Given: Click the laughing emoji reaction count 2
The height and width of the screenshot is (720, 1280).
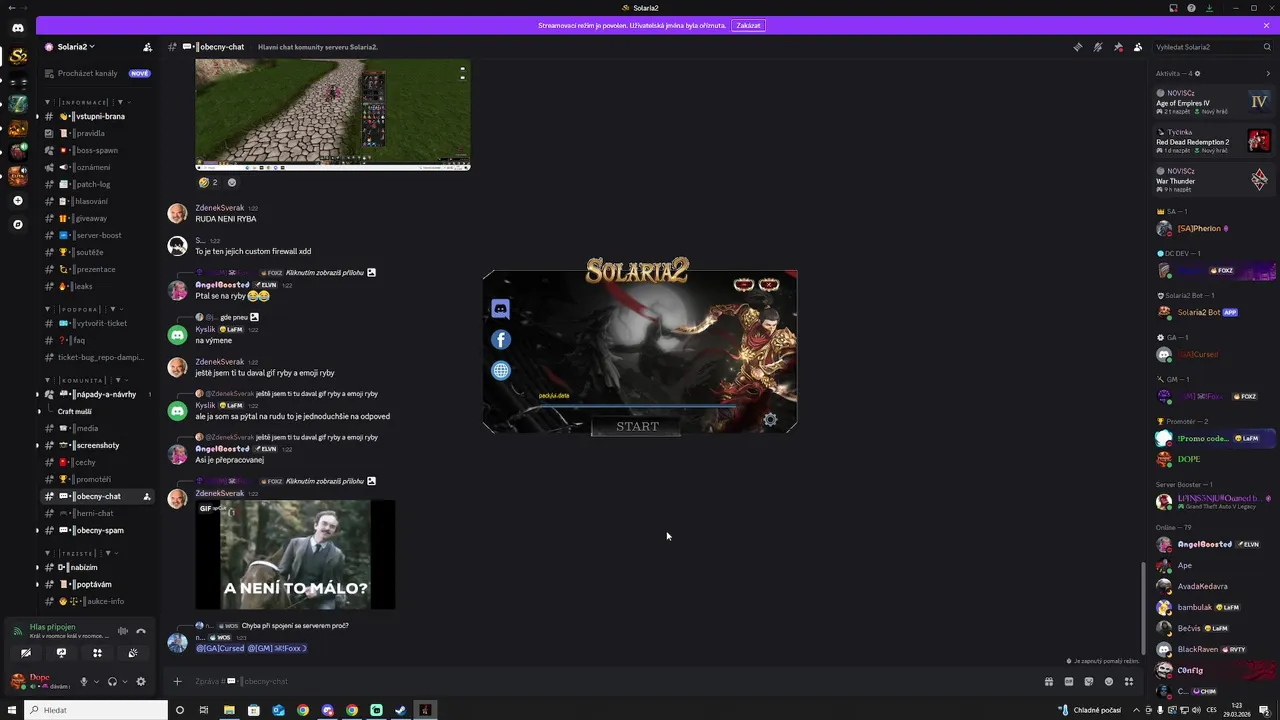Looking at the screenshot, I should 208,183.
